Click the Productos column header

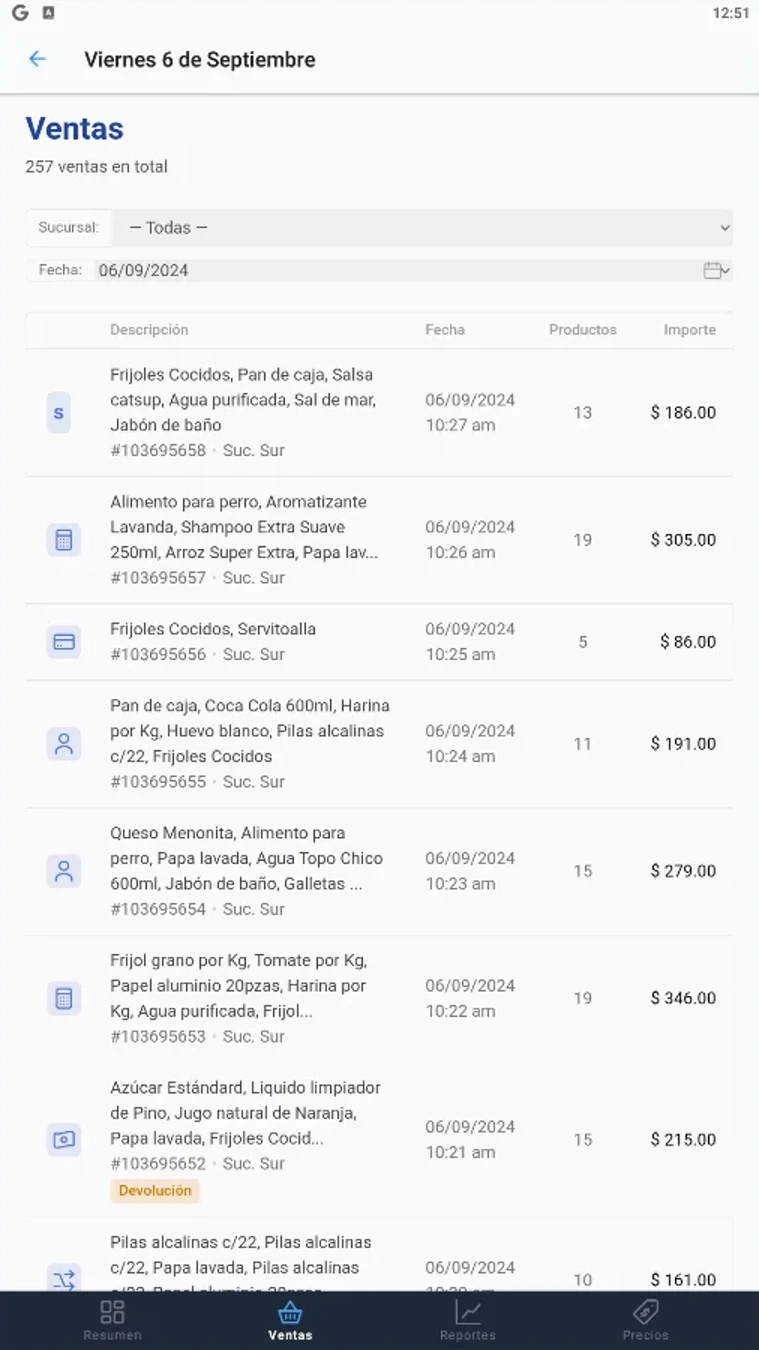click(582, 330)
